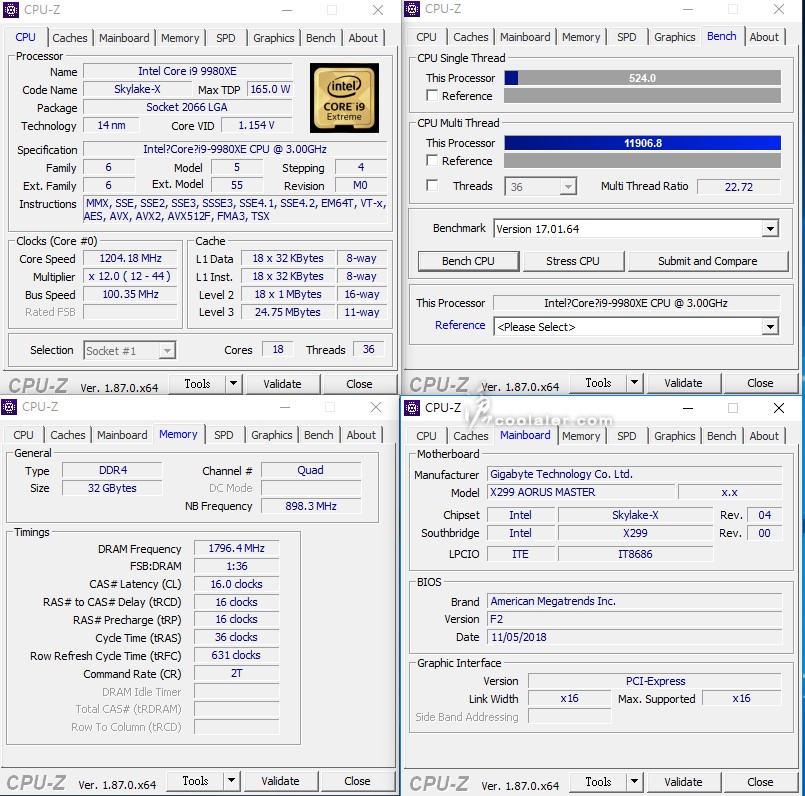The height and width of the screenshot is (796, 805).
Task: Click the Command Rate value '2T'
Action: 237,673
